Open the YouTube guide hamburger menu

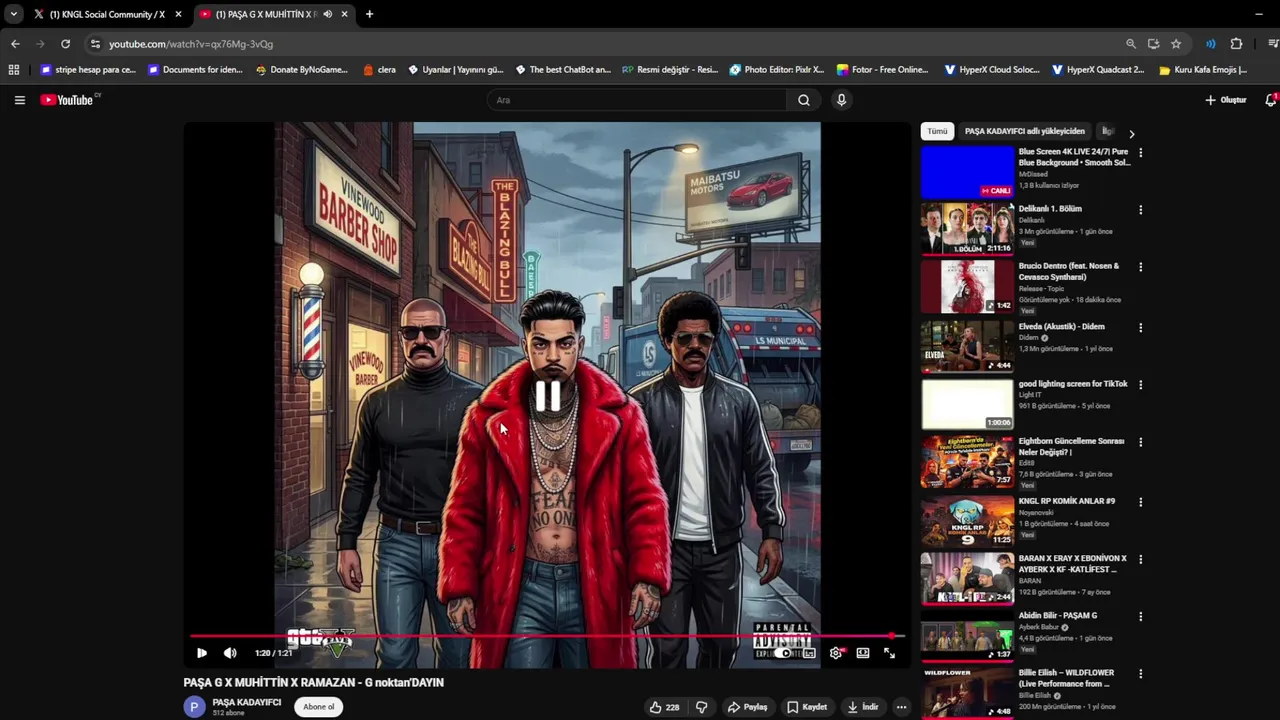19,100
